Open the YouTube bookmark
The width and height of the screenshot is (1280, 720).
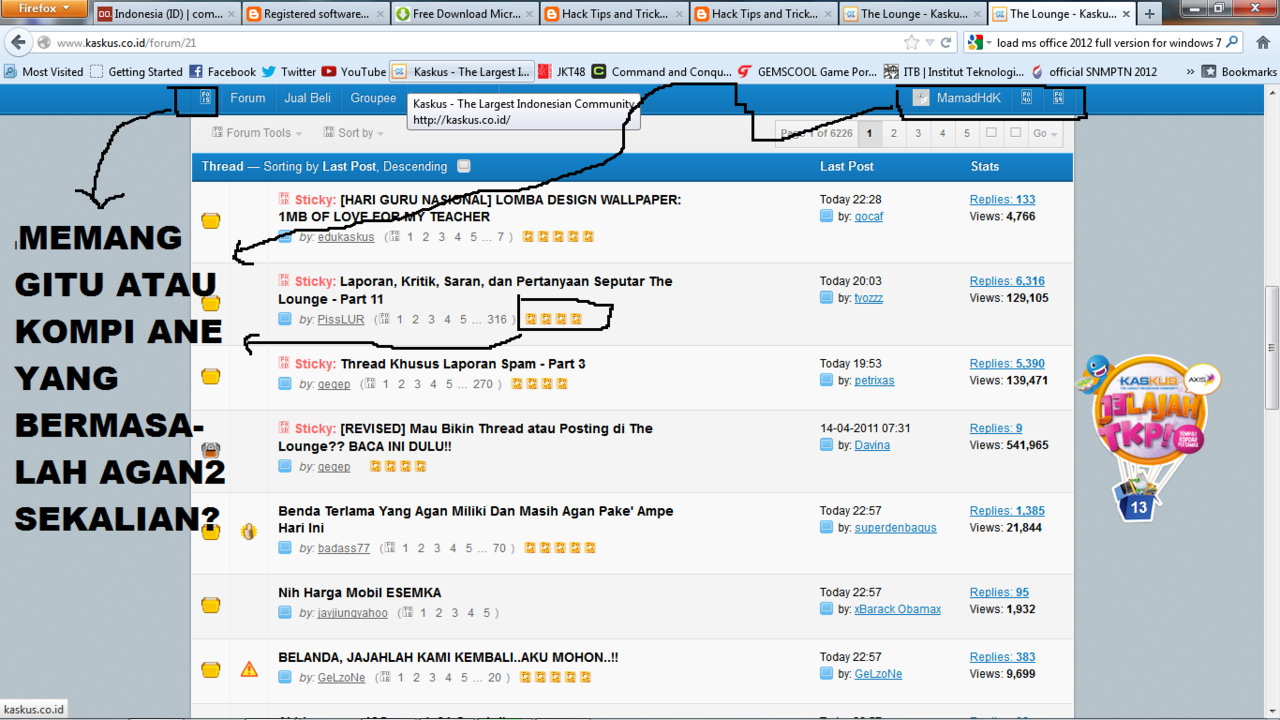354,72
